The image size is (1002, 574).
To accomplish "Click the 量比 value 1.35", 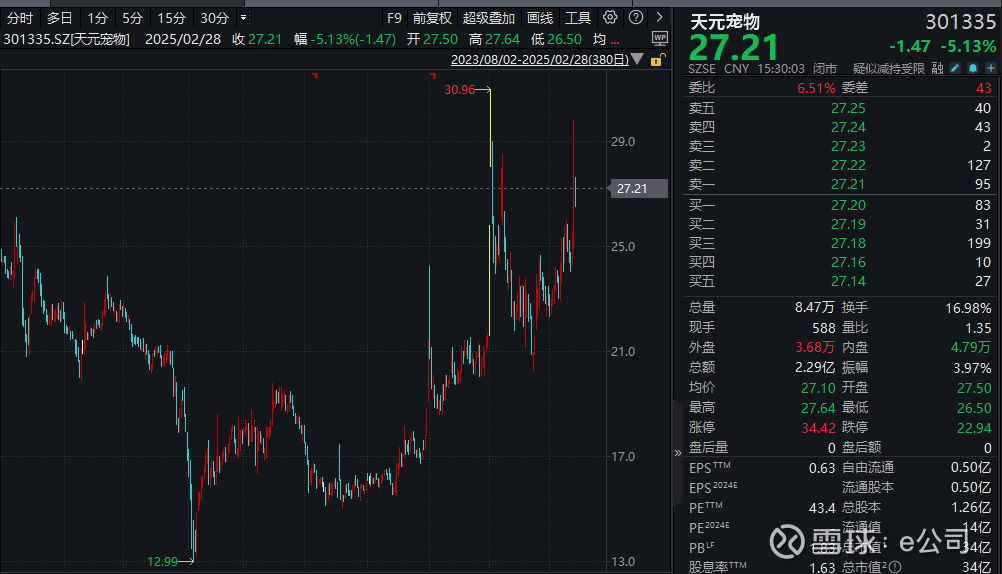I will point(978,328).
